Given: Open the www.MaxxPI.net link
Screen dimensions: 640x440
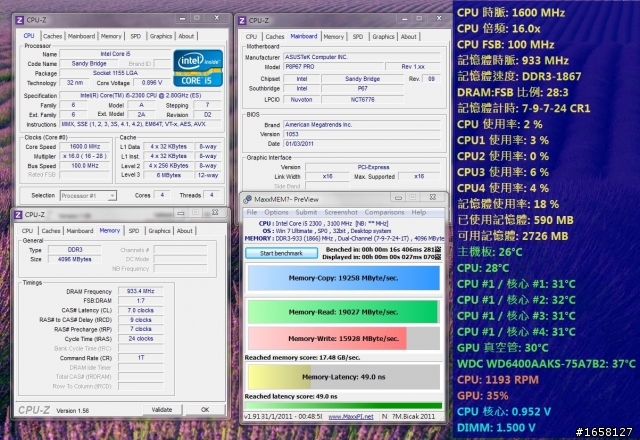Looking at the screenshot, I should point(351,417).
